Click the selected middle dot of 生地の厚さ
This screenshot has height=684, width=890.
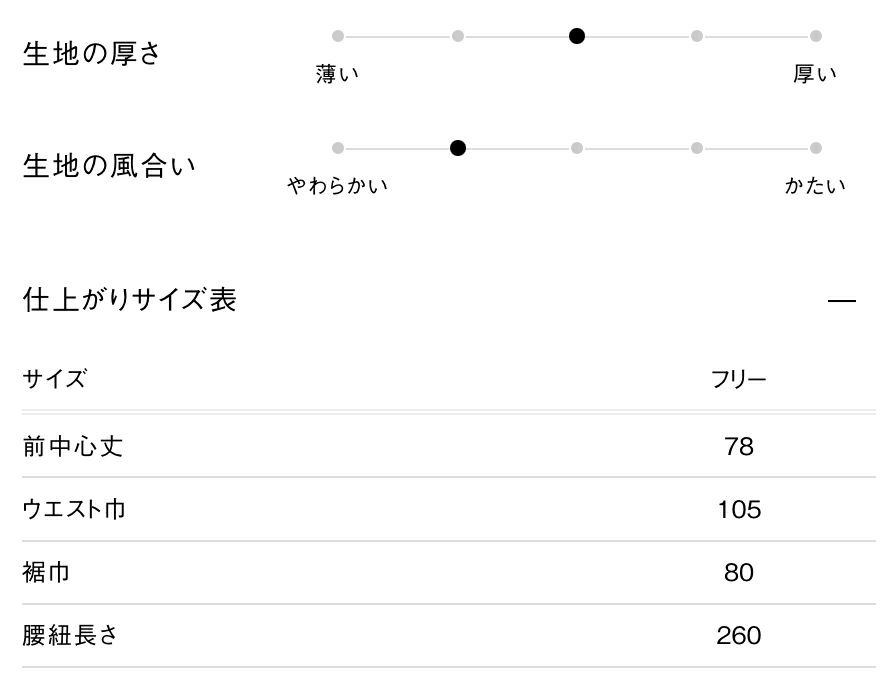[577, 36]
